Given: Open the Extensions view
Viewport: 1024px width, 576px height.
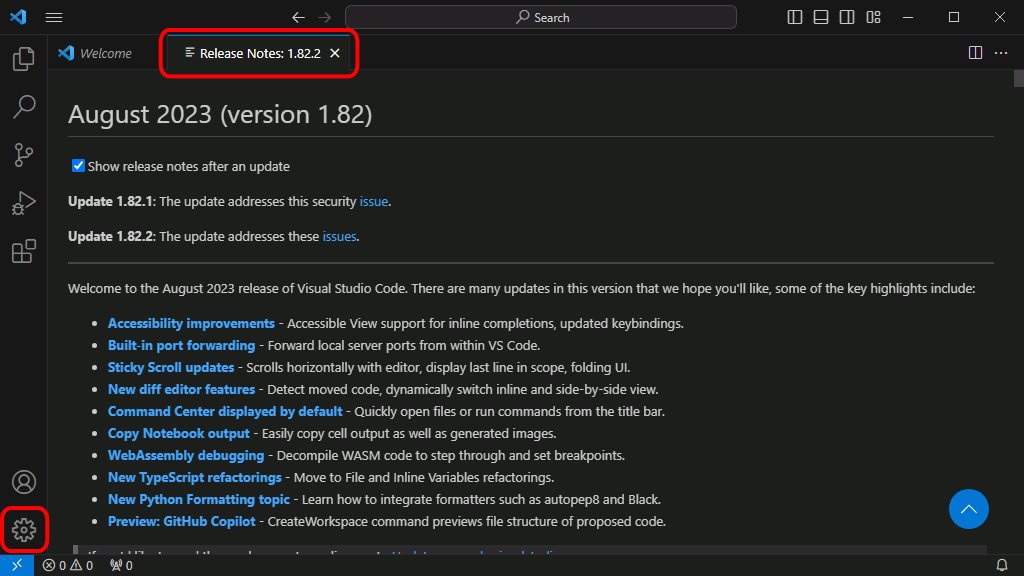Looking at the screenshot, I should coord(24,251).
